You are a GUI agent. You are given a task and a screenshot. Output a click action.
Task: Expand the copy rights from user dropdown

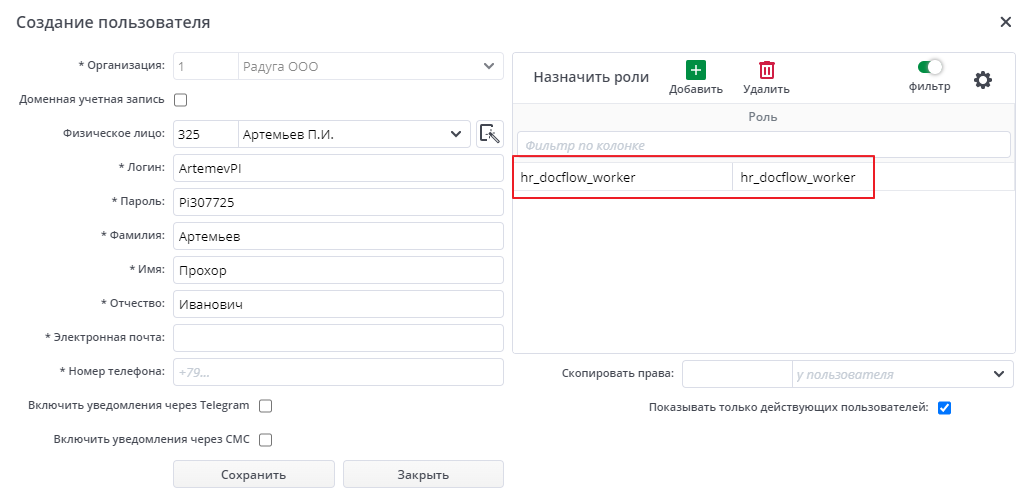998,374
